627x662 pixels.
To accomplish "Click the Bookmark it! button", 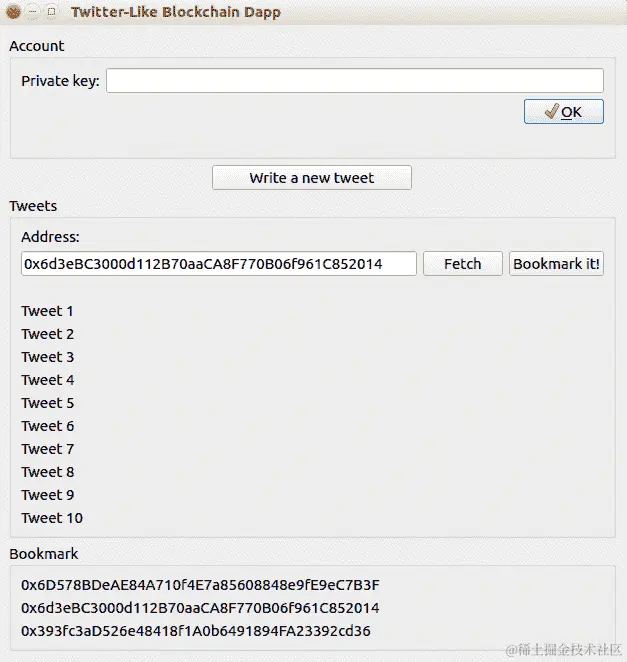I will click(x=556, y=263).
